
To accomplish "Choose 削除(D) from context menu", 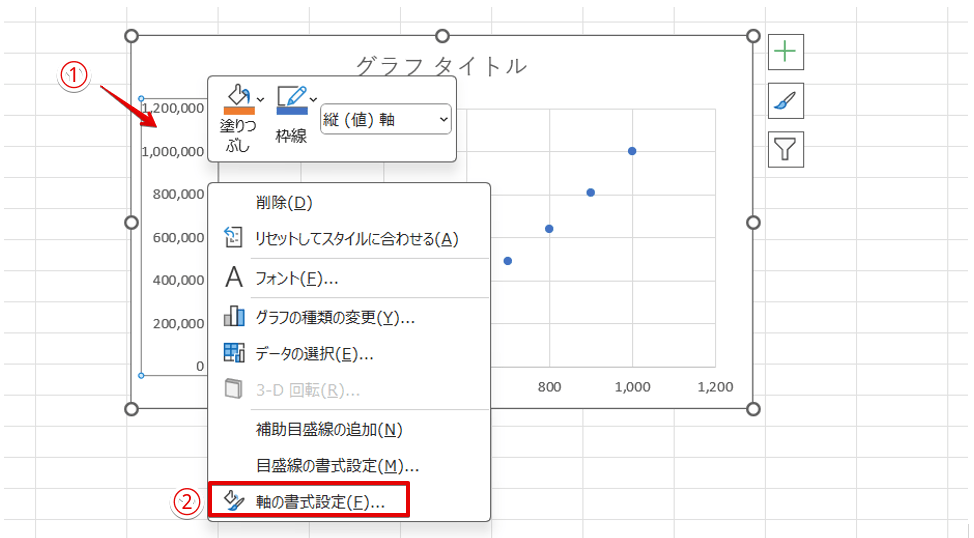I will click(x=349, y=203).
